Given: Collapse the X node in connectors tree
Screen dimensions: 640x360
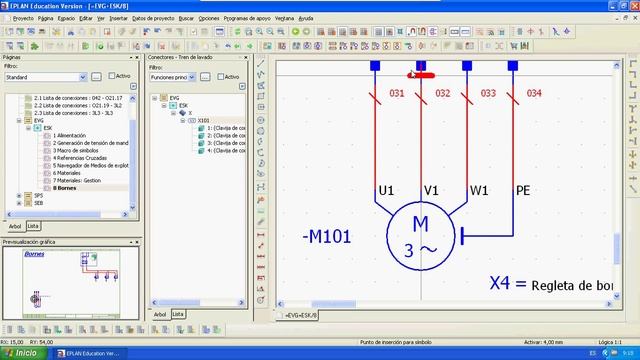Looking at the screenshot, I should tap(173, 113).
